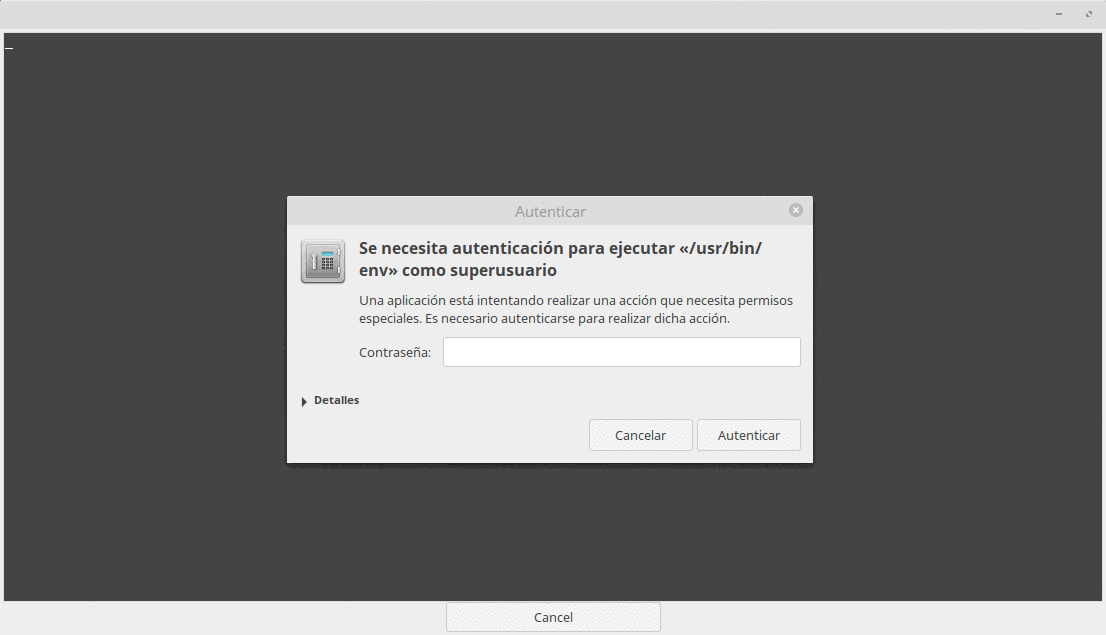
Task: Click the Detalles label text
Action: [x=336, y=400]
